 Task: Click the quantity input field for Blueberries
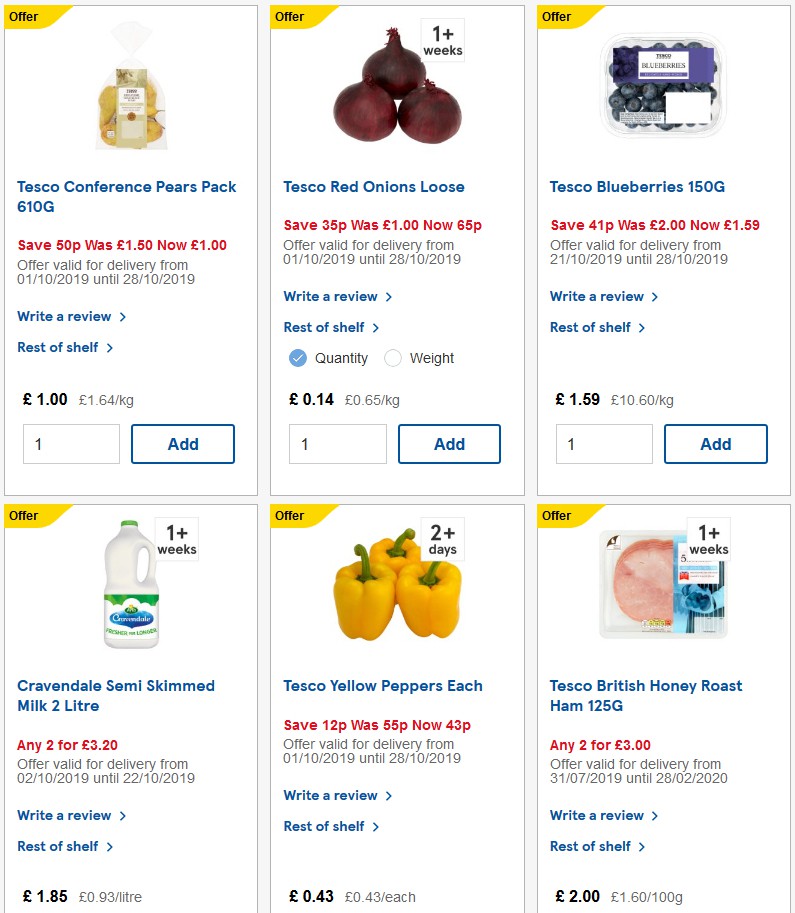click(604, 443)
